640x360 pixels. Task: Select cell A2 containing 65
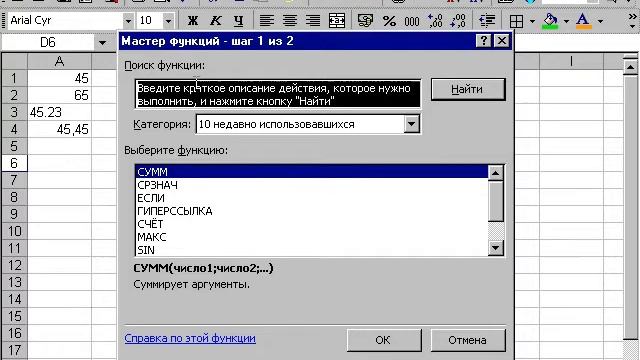tap(60, 95)
